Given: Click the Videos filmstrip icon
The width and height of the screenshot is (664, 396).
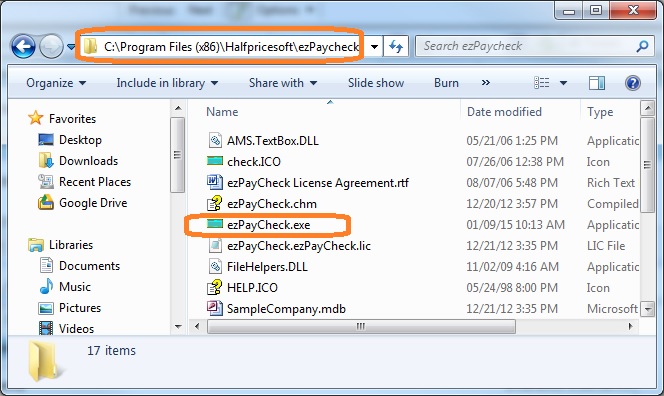Looking at the screenshot, I should [46, 328].
